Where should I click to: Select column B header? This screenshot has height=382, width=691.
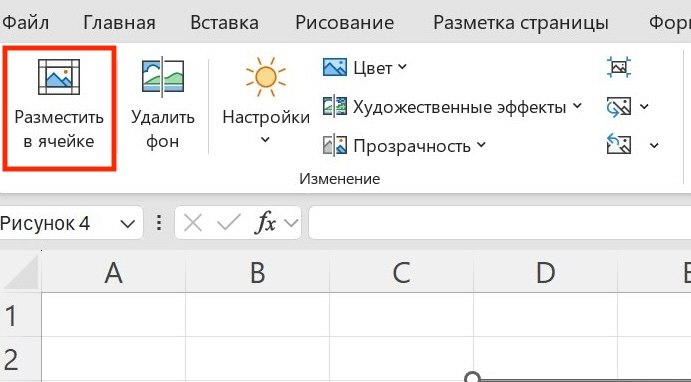click(x=257, y=273)
